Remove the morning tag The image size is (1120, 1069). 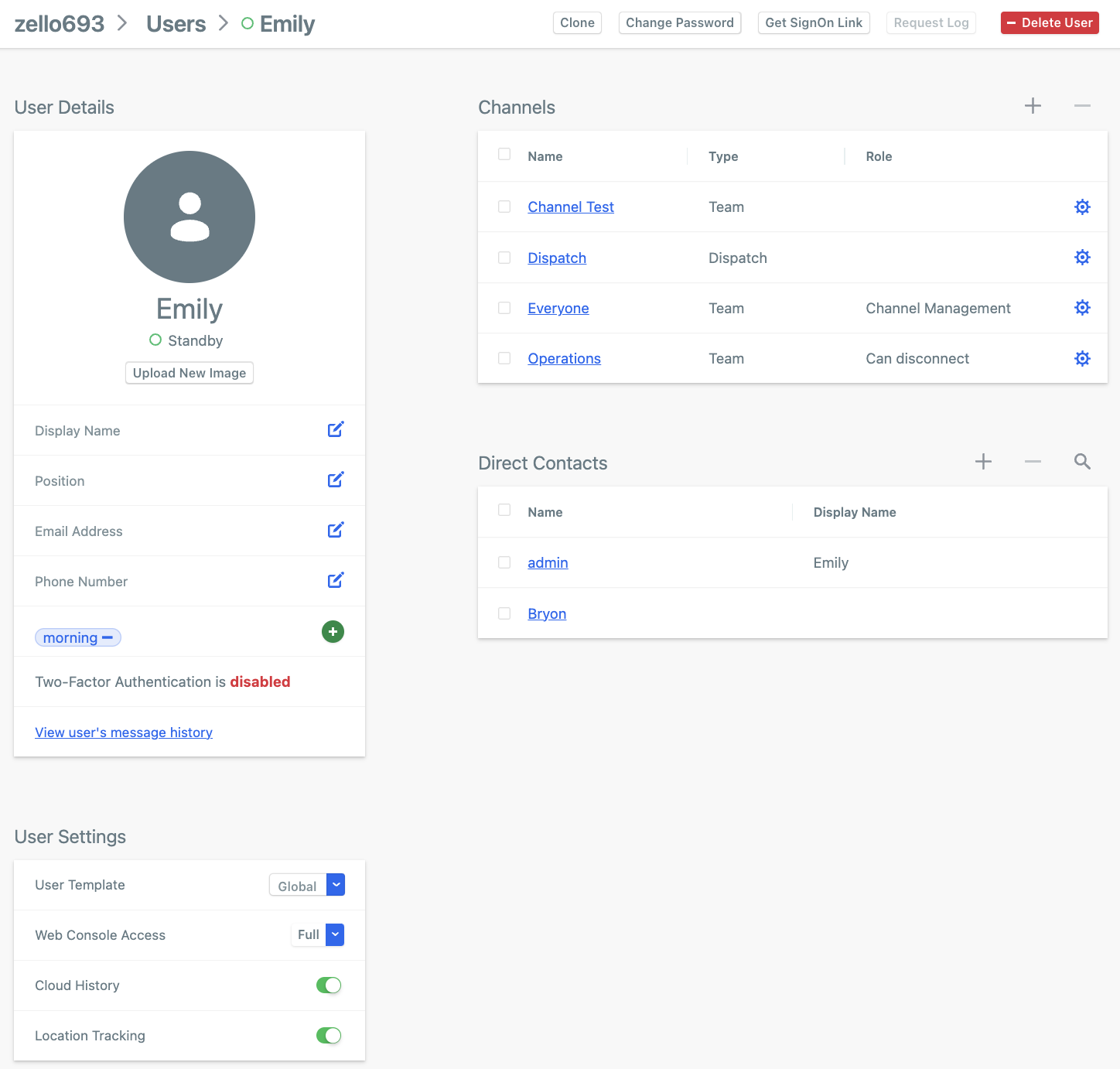[x=108, y=637]
